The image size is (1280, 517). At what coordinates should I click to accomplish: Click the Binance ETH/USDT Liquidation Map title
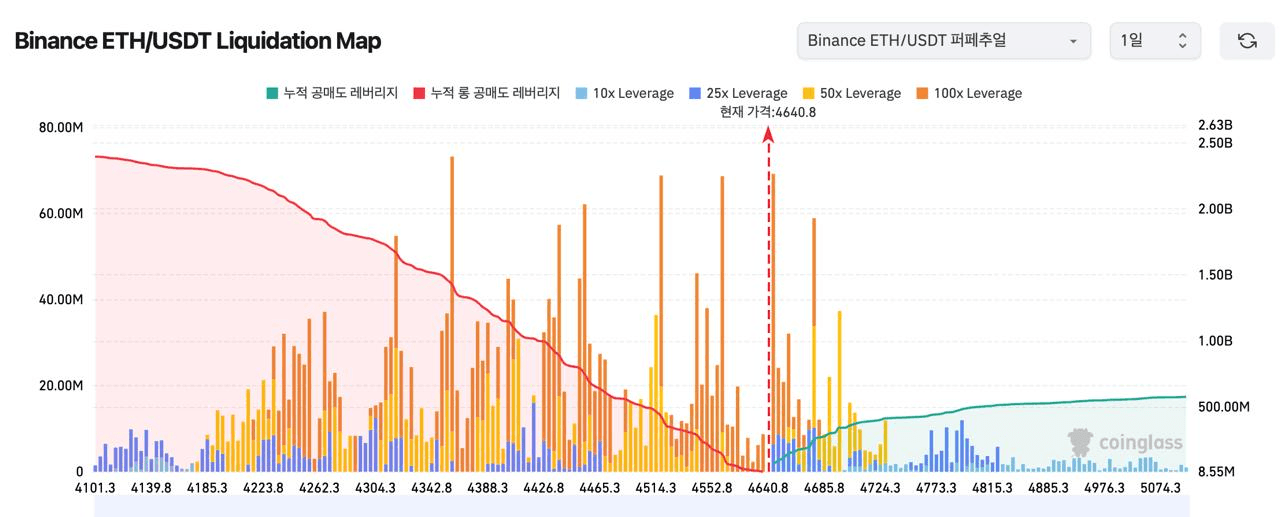[x=197, y=41]
